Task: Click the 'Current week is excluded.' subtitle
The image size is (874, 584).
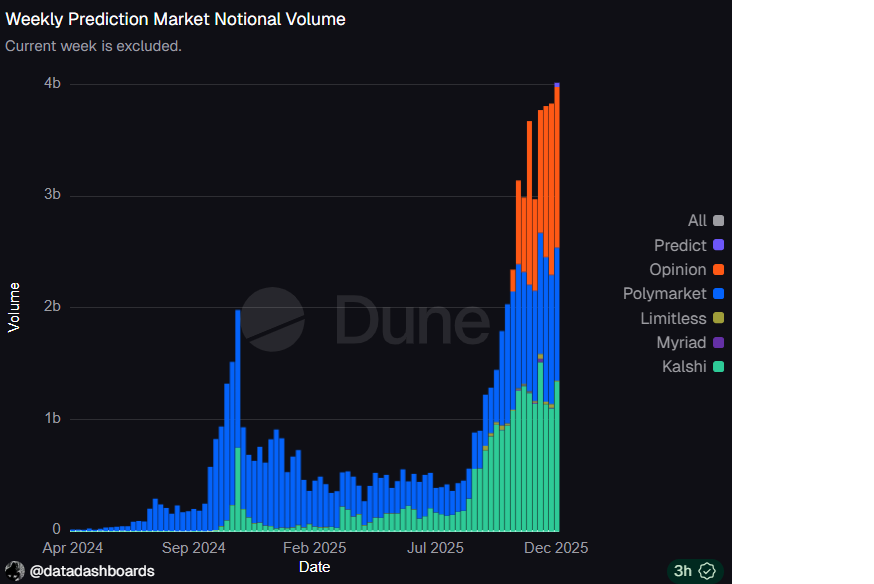Action: pyautogui.click(x=94, y=46)
